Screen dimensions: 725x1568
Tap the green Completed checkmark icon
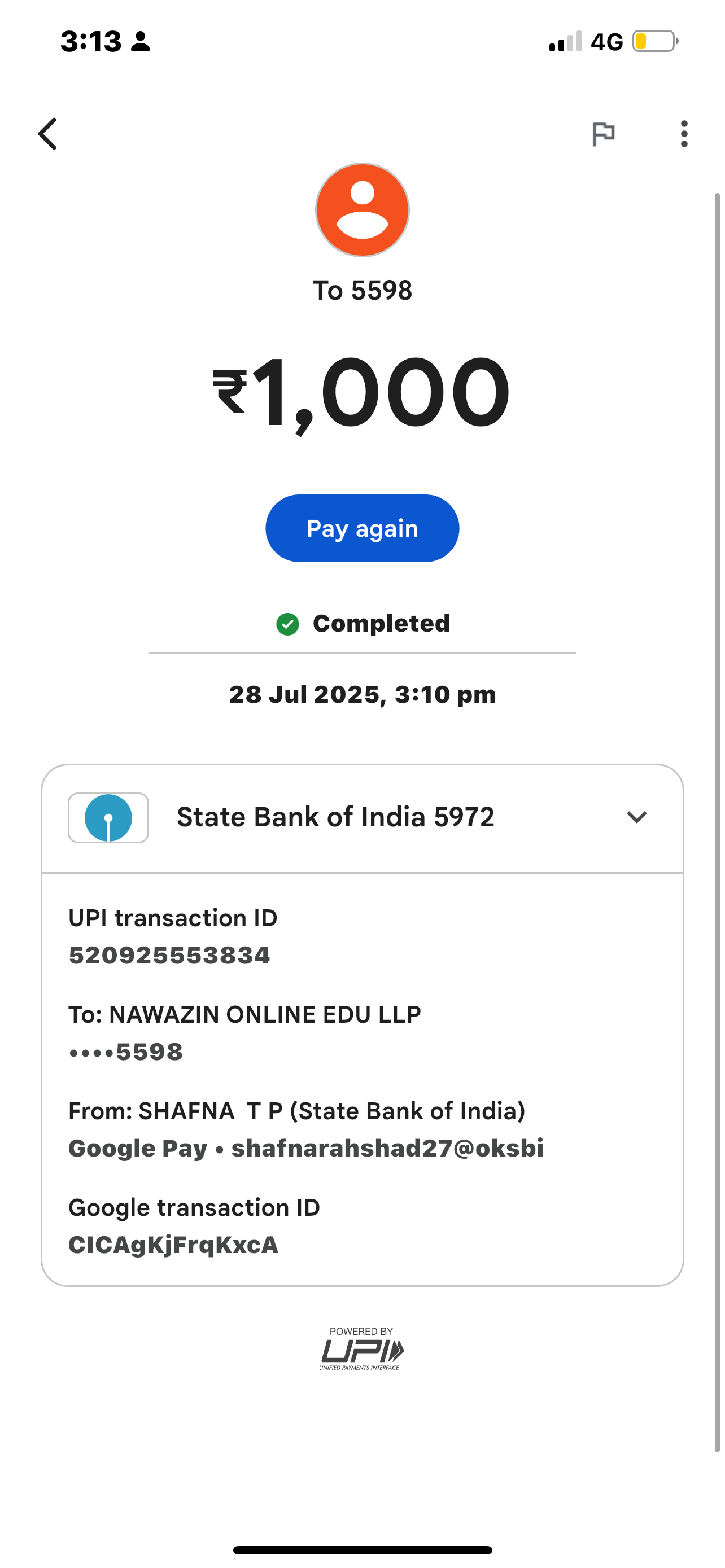pos(287,624)
